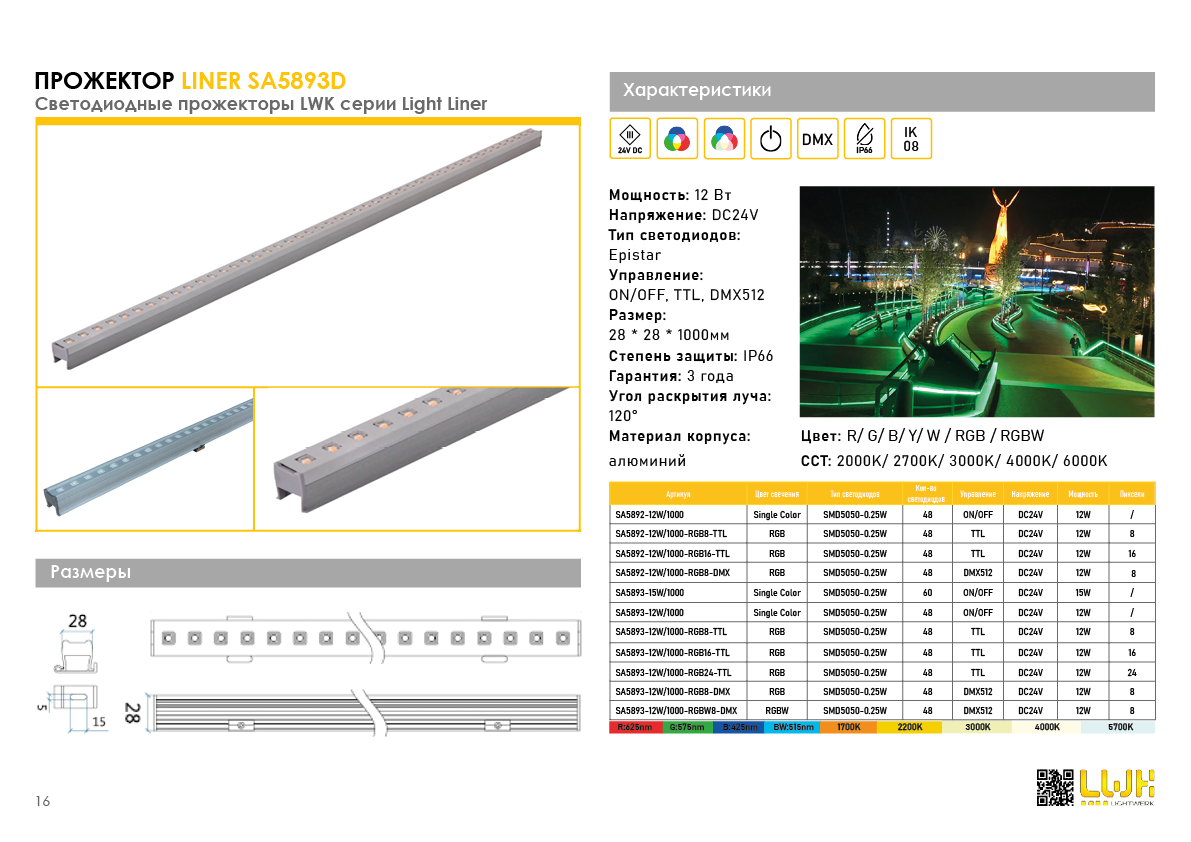Image resolution: width=1191 pixels, height=842 pixels.
Task: Click the first RGB color circles icon
Action: [x=677, y=139]
